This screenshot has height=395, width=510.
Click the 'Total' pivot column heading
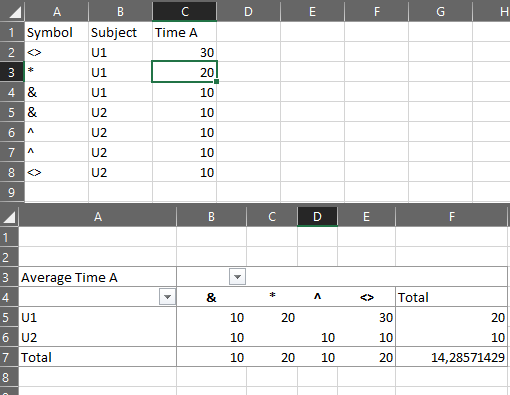tap(452, 297)
